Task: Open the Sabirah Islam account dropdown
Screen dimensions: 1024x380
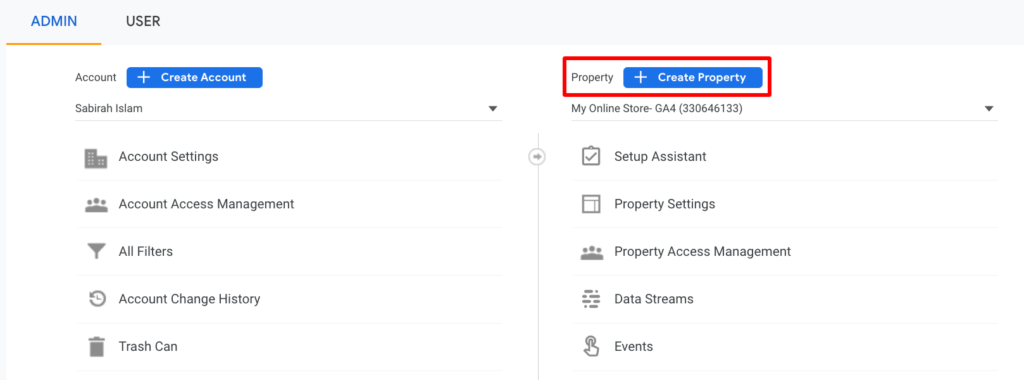Action: point(289,109)
